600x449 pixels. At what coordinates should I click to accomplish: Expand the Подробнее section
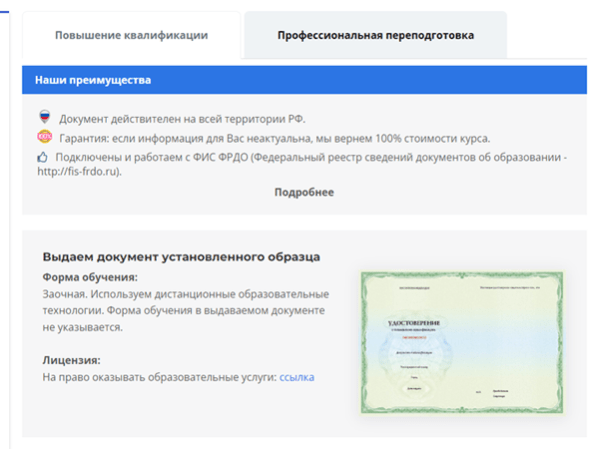304,192
